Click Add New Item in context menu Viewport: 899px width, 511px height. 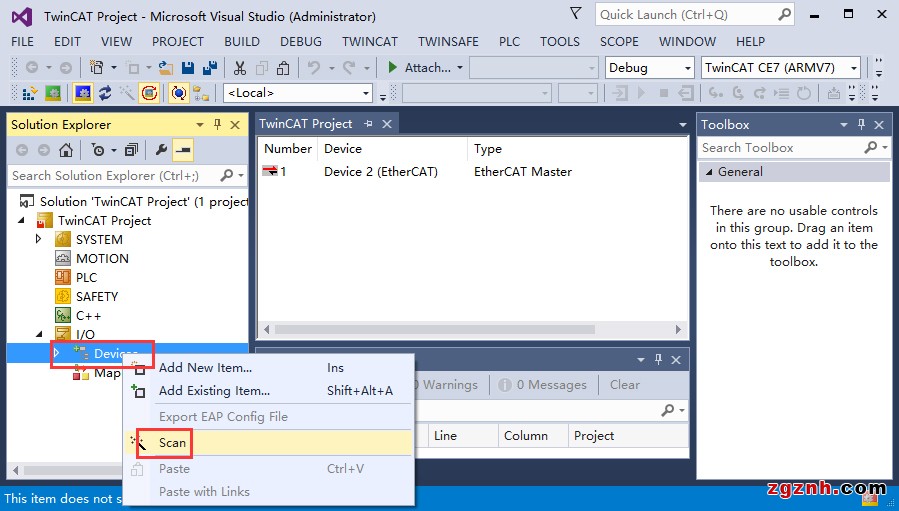[x=205, y=367]
